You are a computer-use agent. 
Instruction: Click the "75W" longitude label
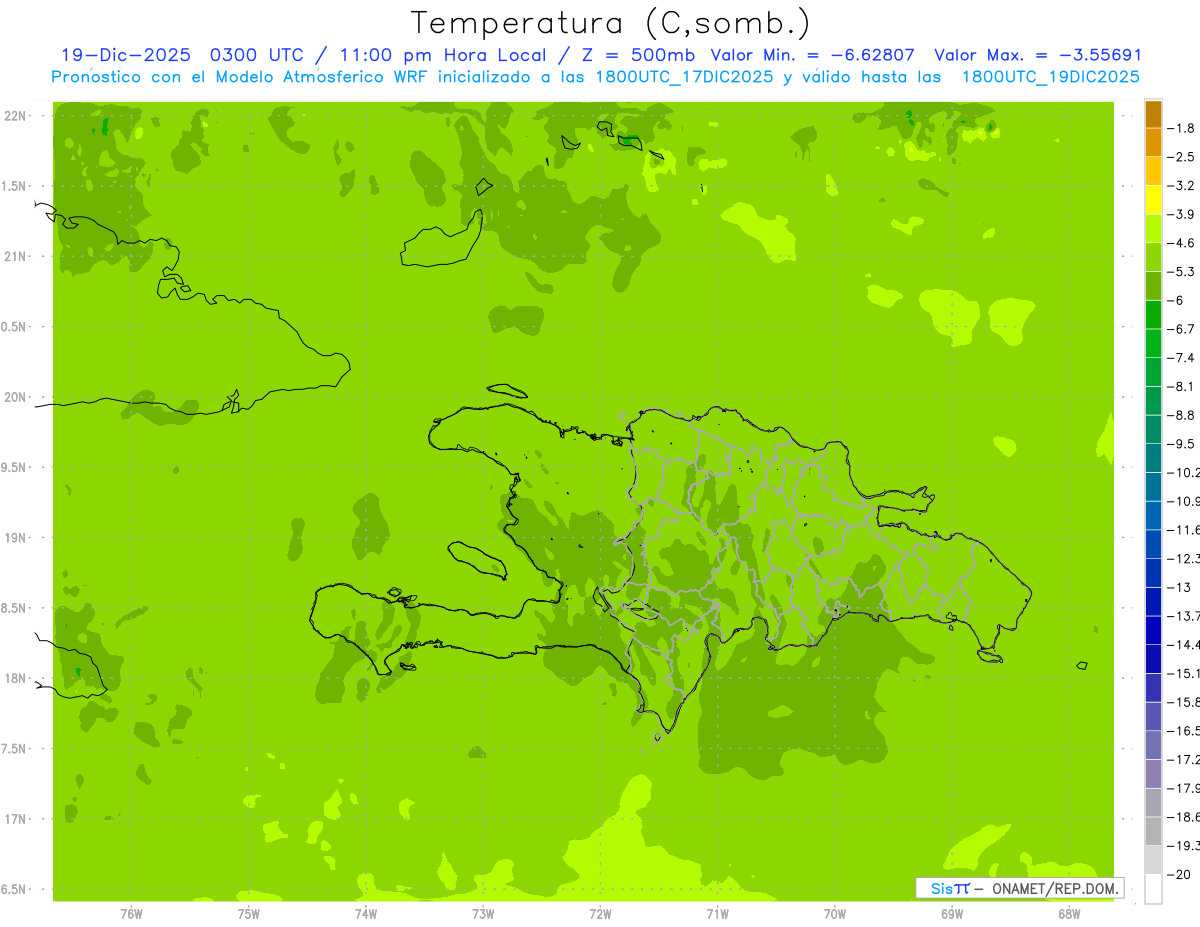tap(249, 914)
